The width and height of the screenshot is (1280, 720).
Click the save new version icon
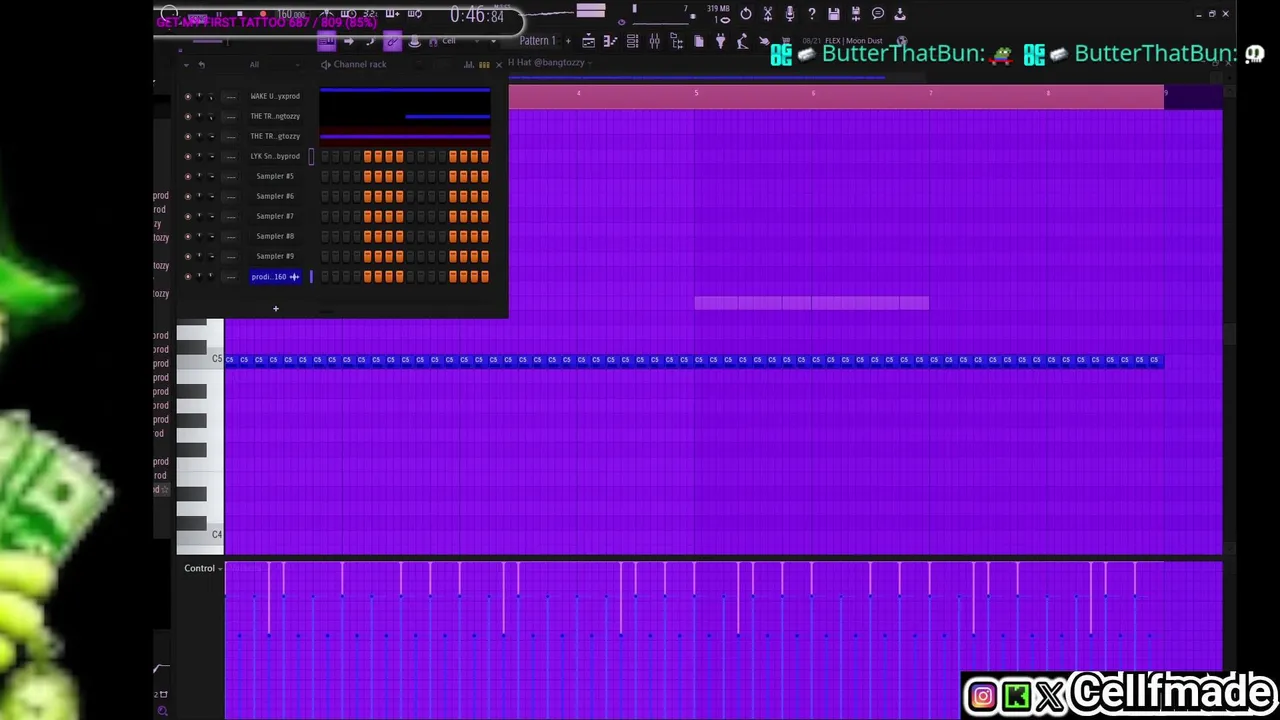point(856,14)
